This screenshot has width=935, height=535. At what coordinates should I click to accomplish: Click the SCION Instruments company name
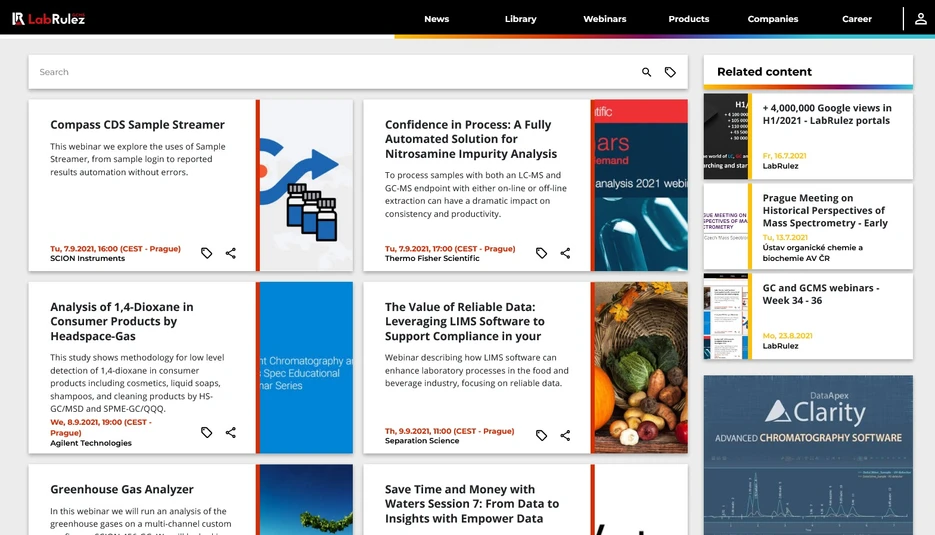(88, 259)
